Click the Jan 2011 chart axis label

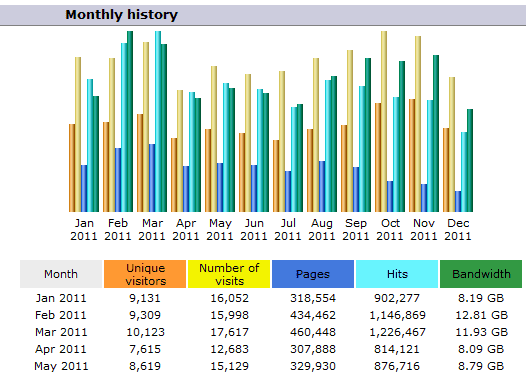84,229
